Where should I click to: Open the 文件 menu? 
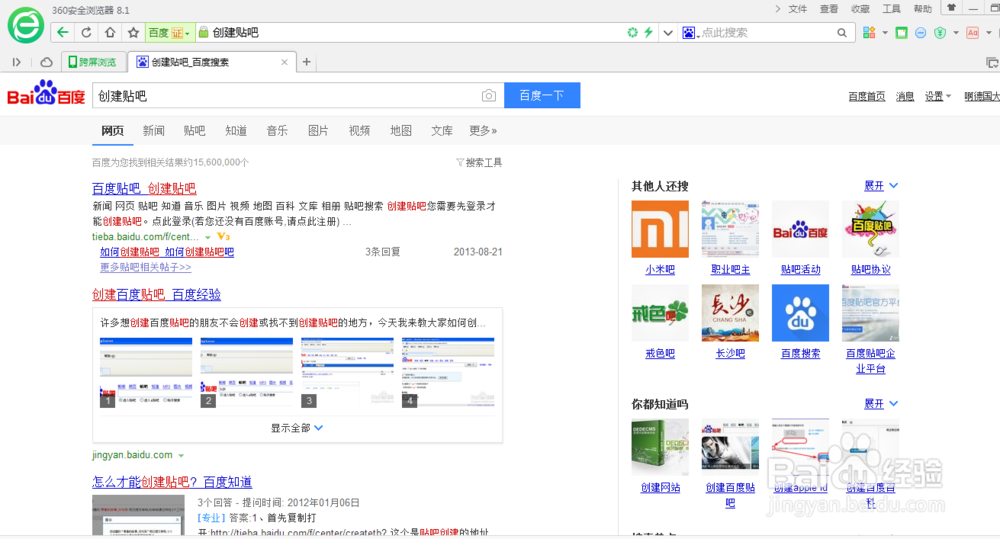point(797,9)
